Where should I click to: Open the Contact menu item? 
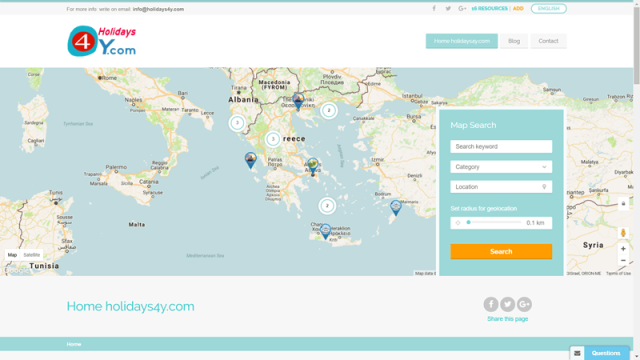click(x=548, y=41)
